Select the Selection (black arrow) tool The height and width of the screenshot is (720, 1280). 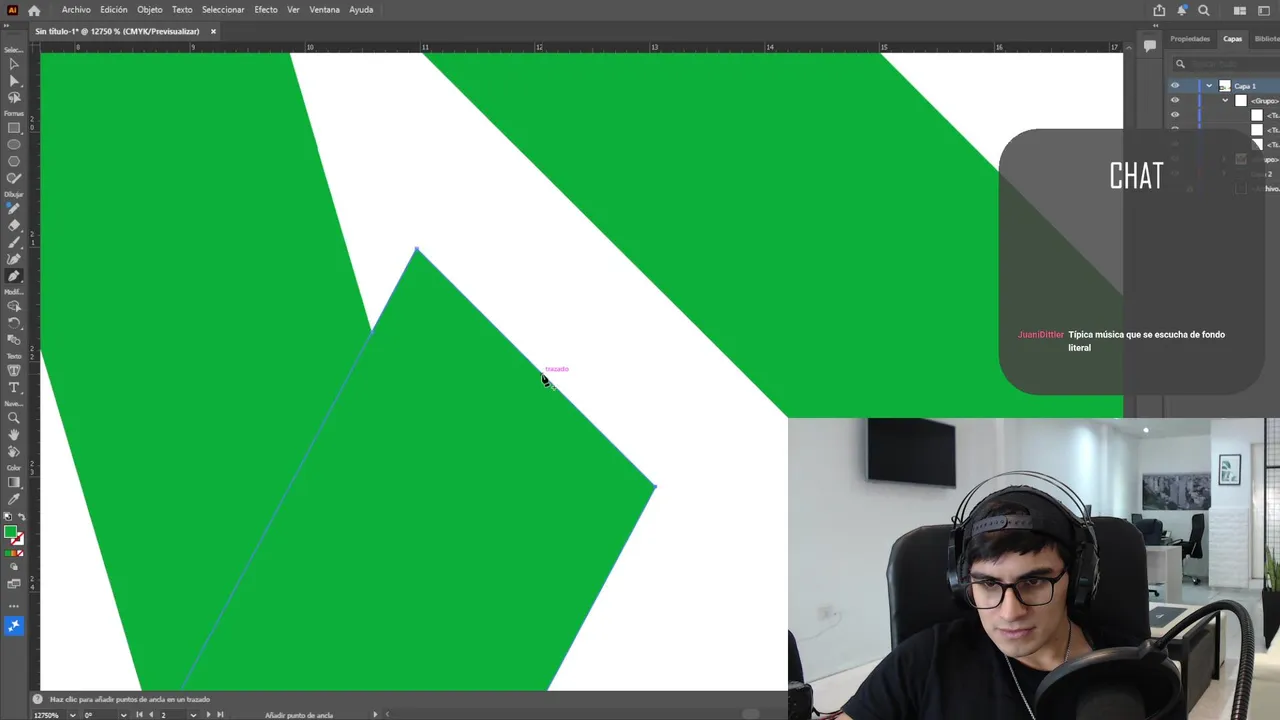pyautogui.click(x=14, y=64)
